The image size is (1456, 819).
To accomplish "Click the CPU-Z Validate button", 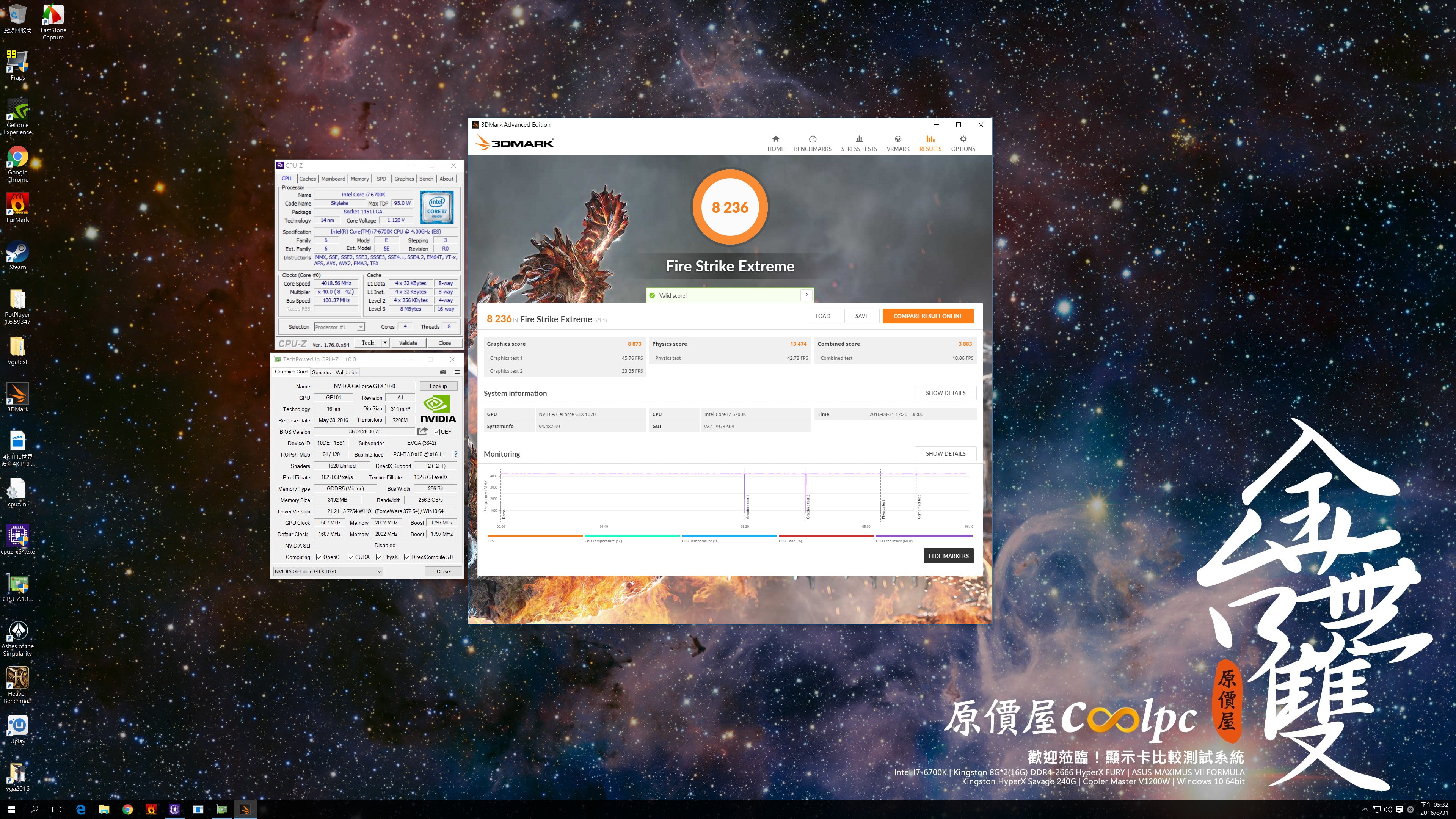I will pos(408,342).
